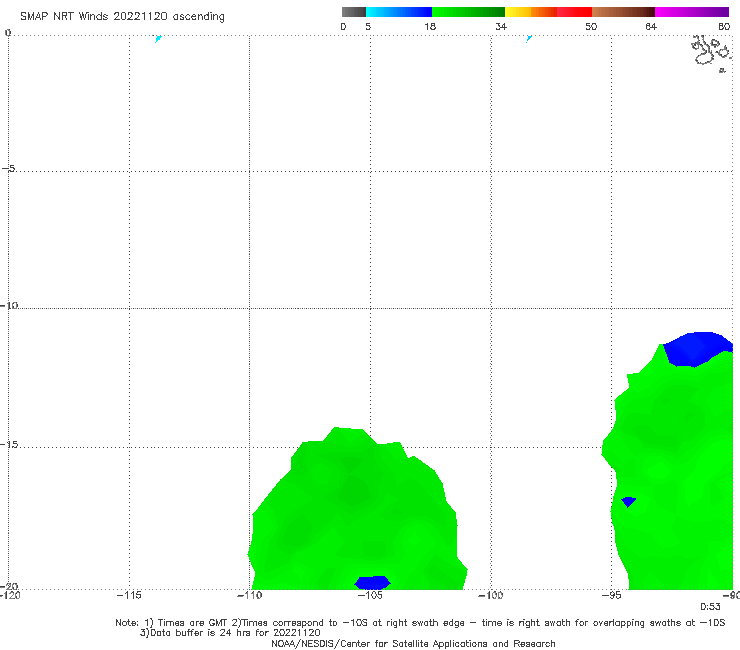
Task: Click the cyan mark near -114 at the top edge
Action: click(158, 39)
